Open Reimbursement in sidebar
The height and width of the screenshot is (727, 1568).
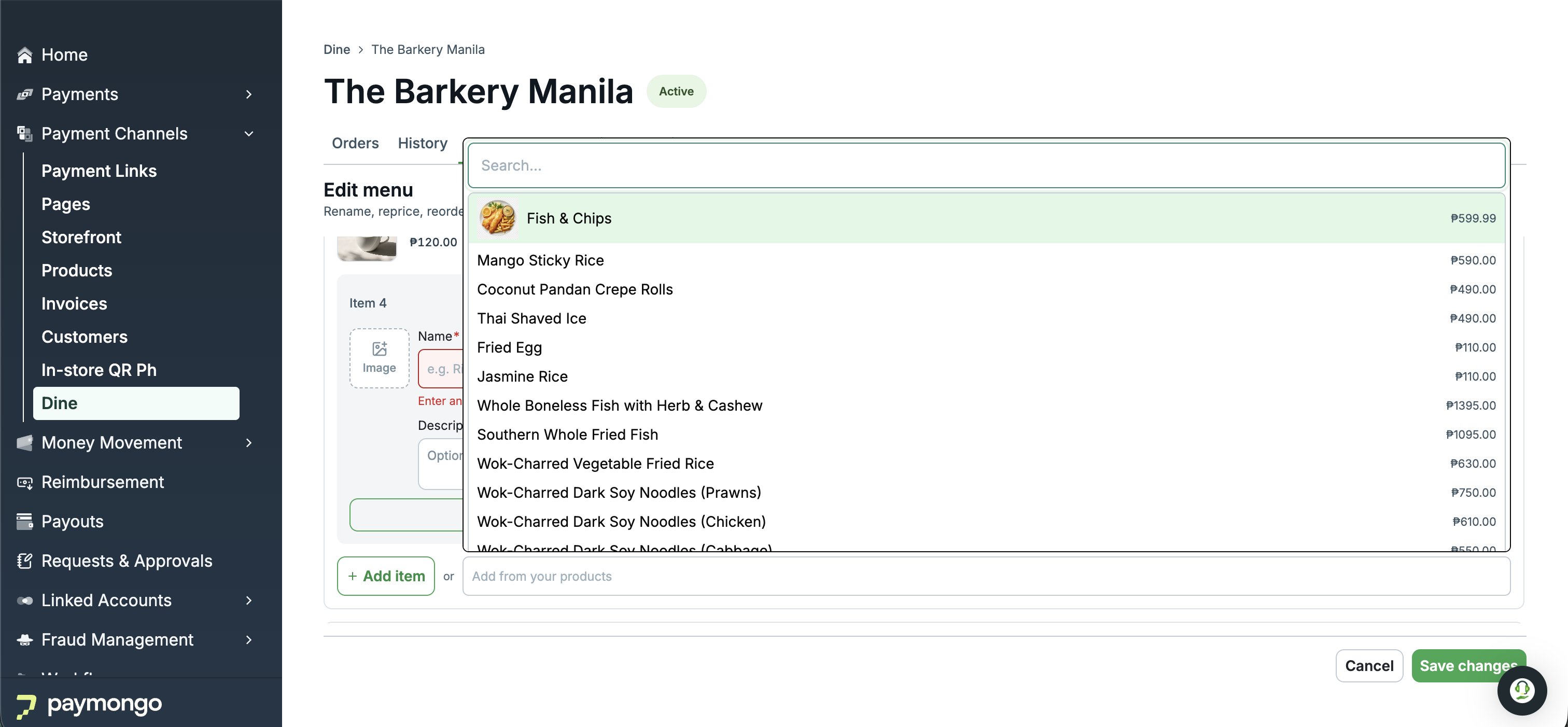(x=103, y=482)
